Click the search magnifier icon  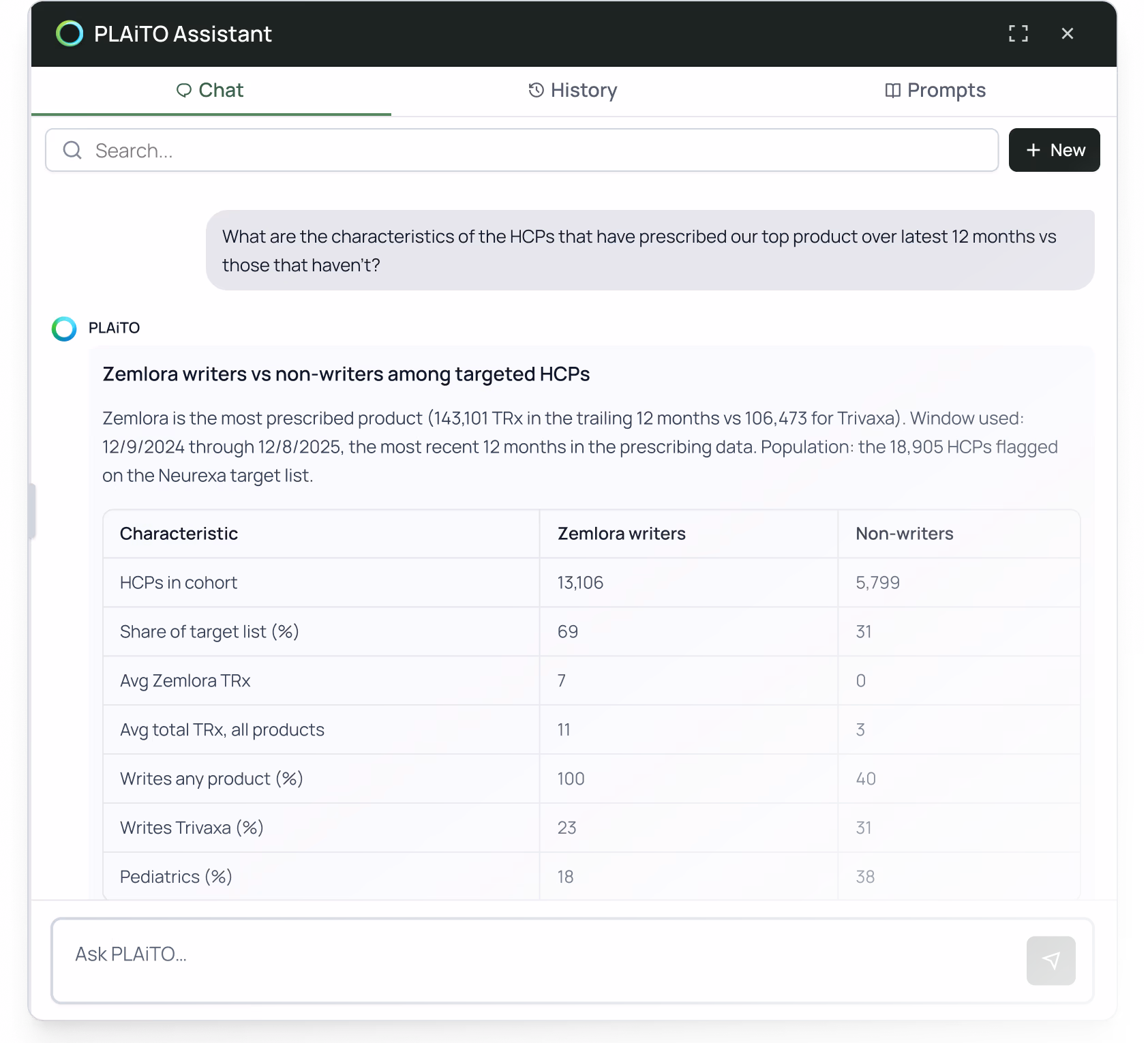click(x=72, y=150)
